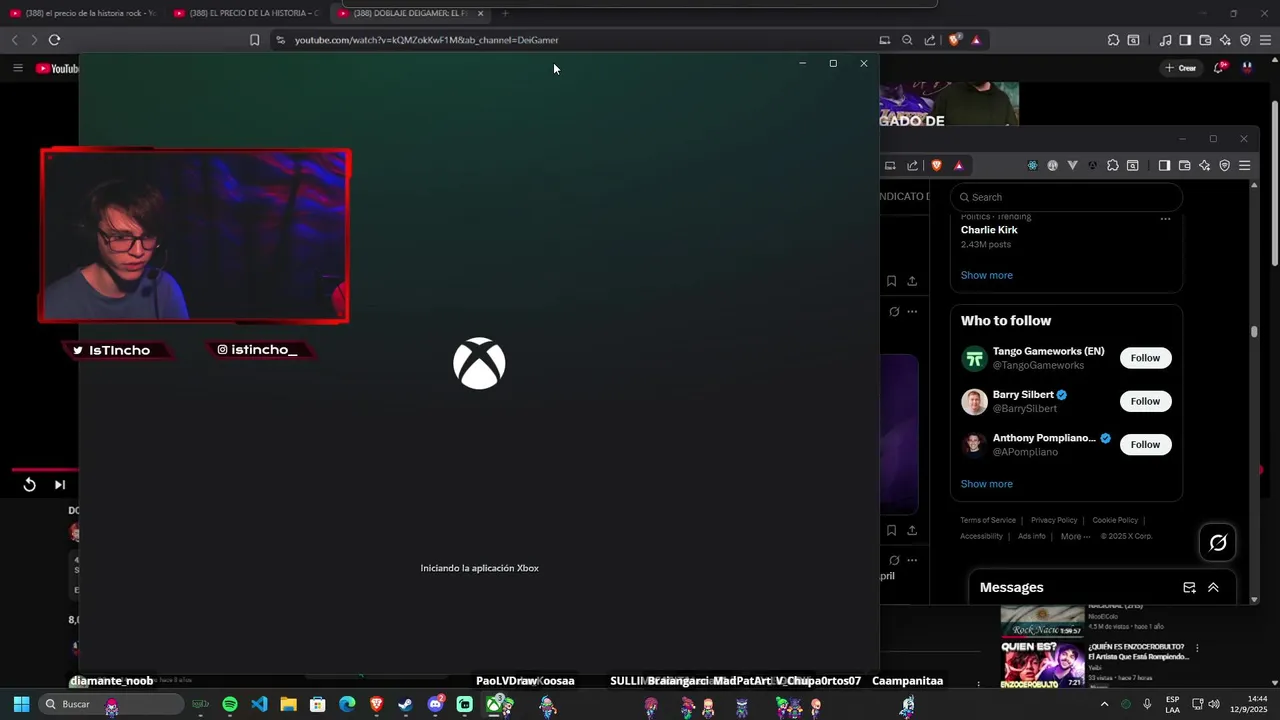This screenshot has width=1280, height=720.
Task: Toggle the sidebar panel in the YouTube window
Action: click(x=1185, y=40)
